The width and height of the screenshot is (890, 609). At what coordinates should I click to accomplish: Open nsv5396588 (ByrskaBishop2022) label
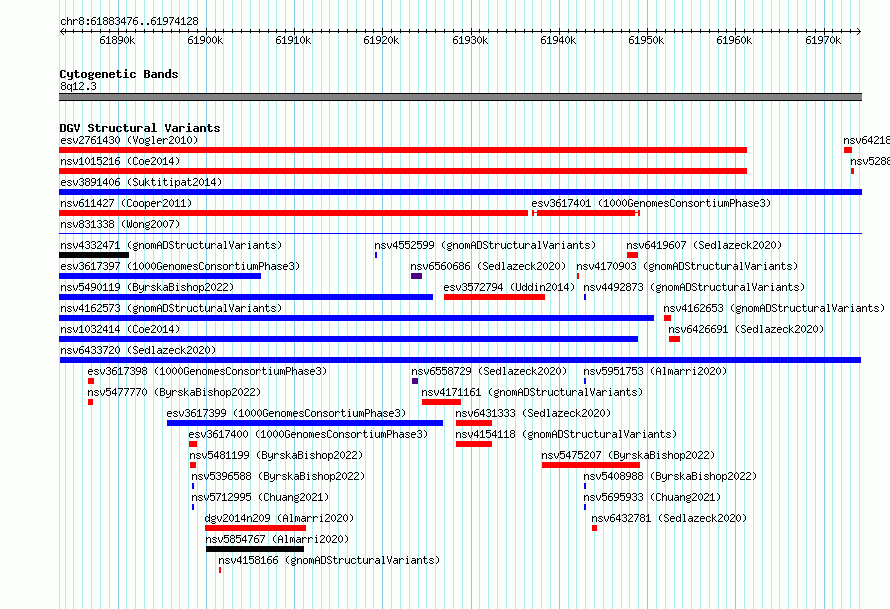point(278,476)
